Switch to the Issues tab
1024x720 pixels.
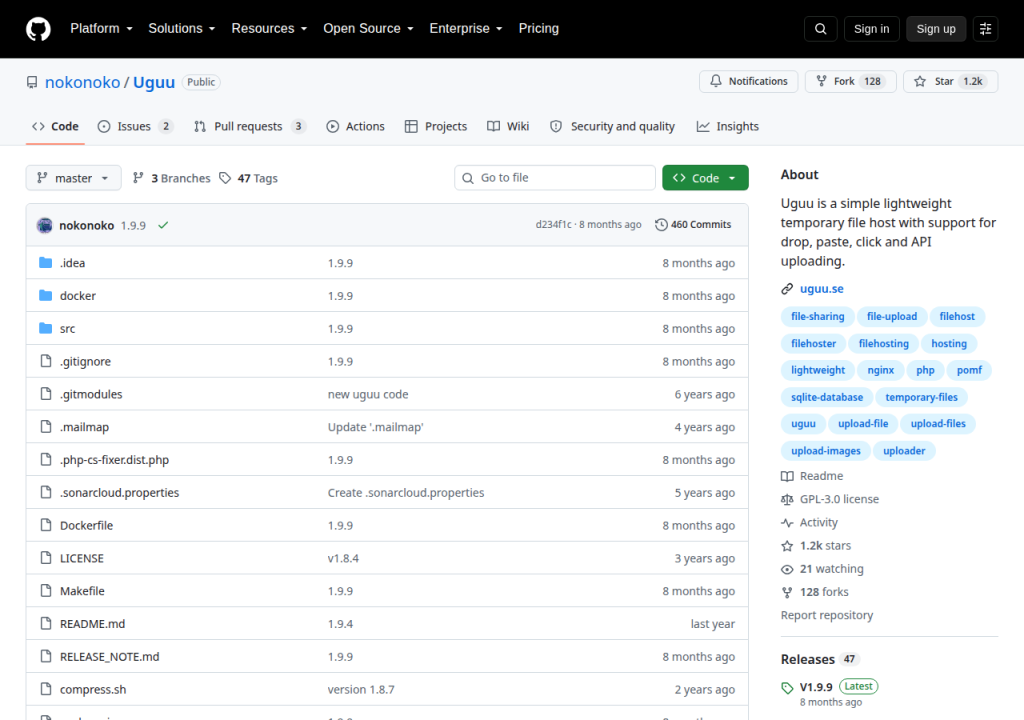(135, 127)
